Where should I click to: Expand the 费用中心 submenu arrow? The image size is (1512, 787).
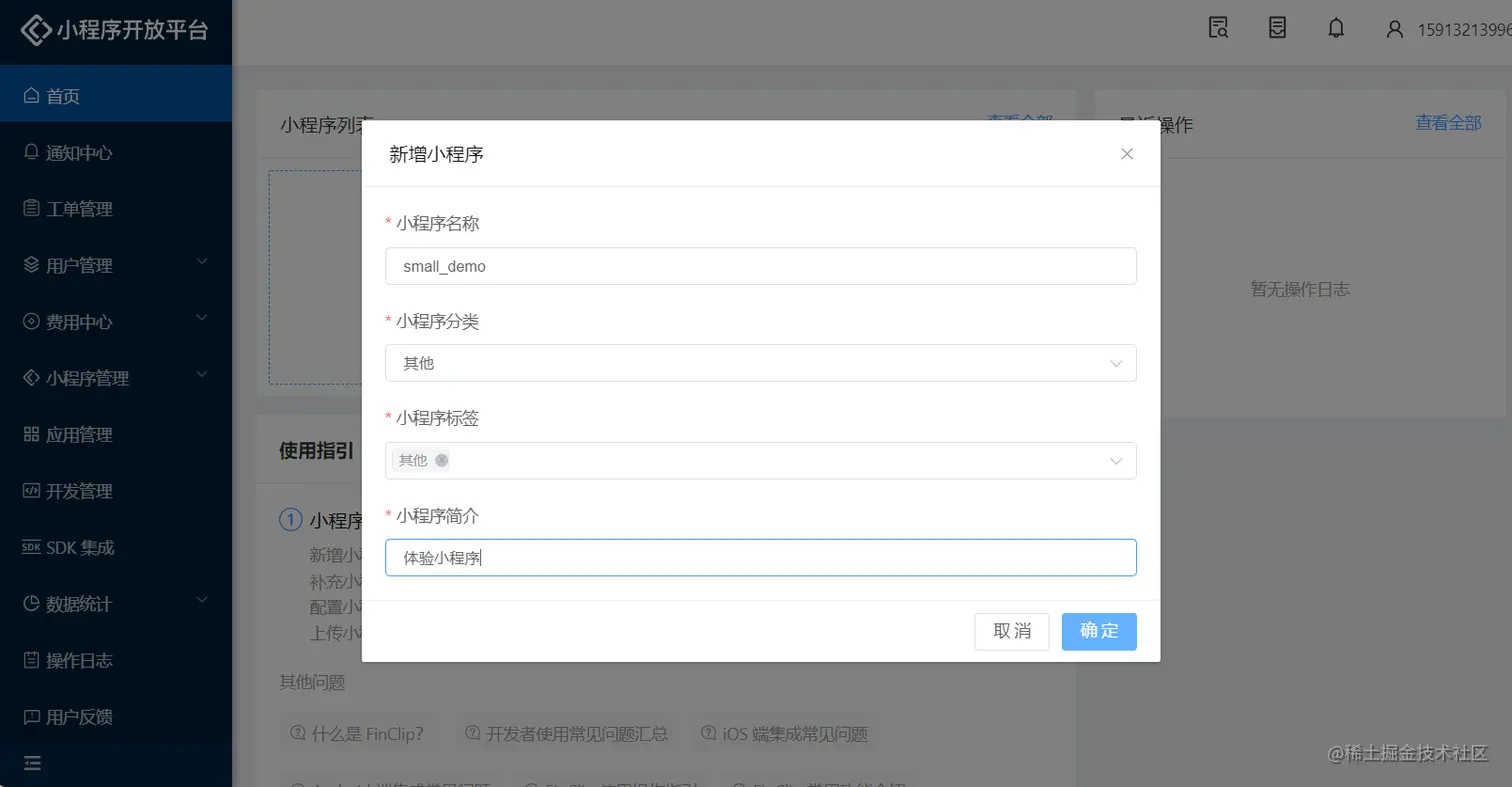[x=202, y=318]
